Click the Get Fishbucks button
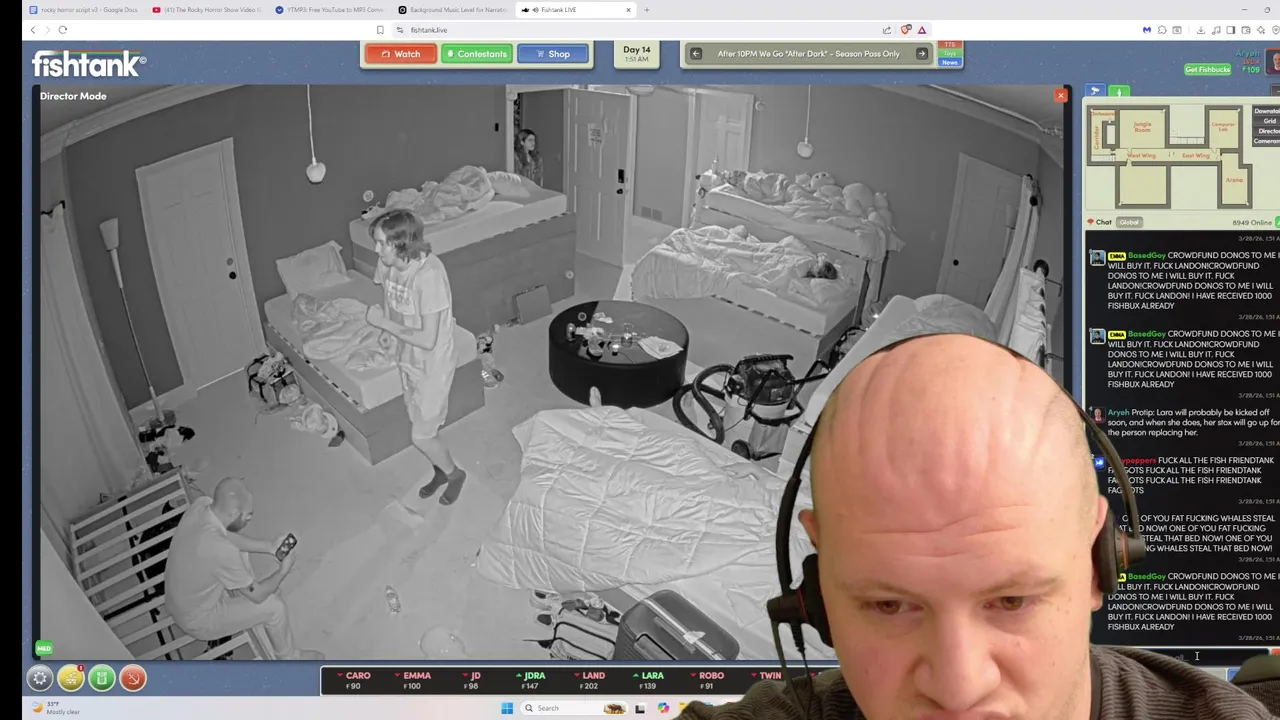Viewport: 1280px width, 720px height. coord(1207,70)
